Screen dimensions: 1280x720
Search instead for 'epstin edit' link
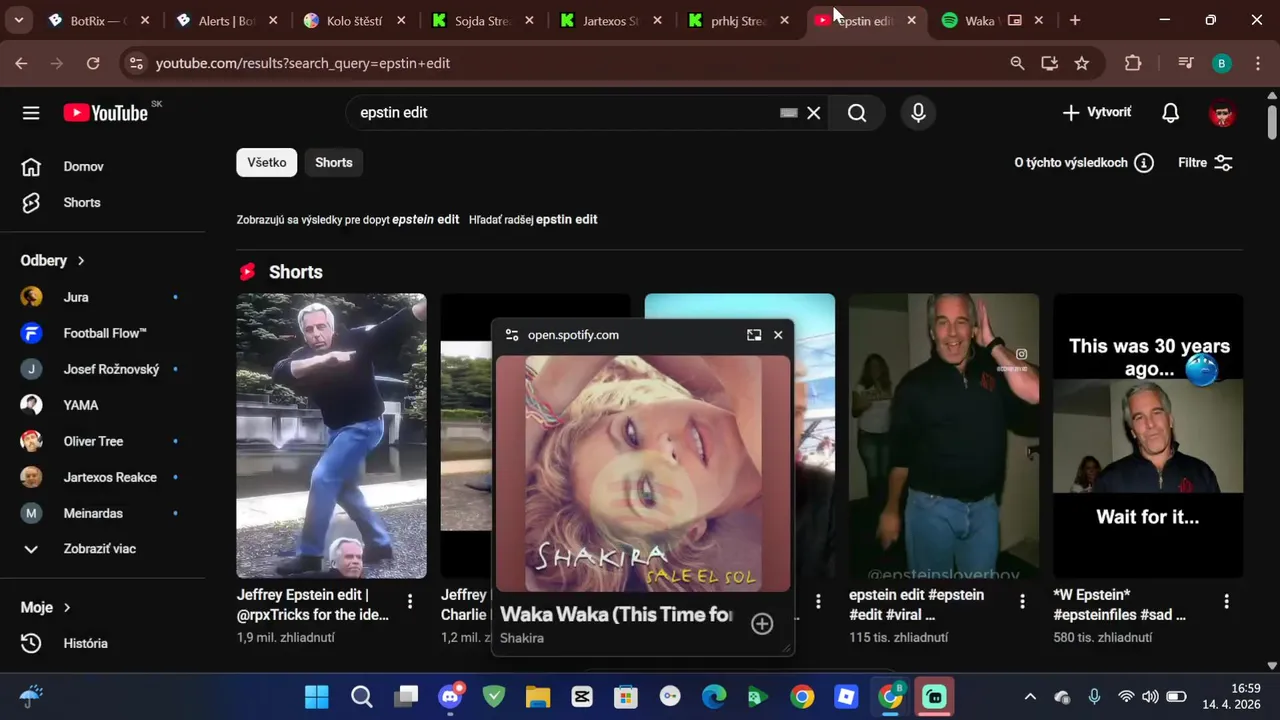pos(566,219)
